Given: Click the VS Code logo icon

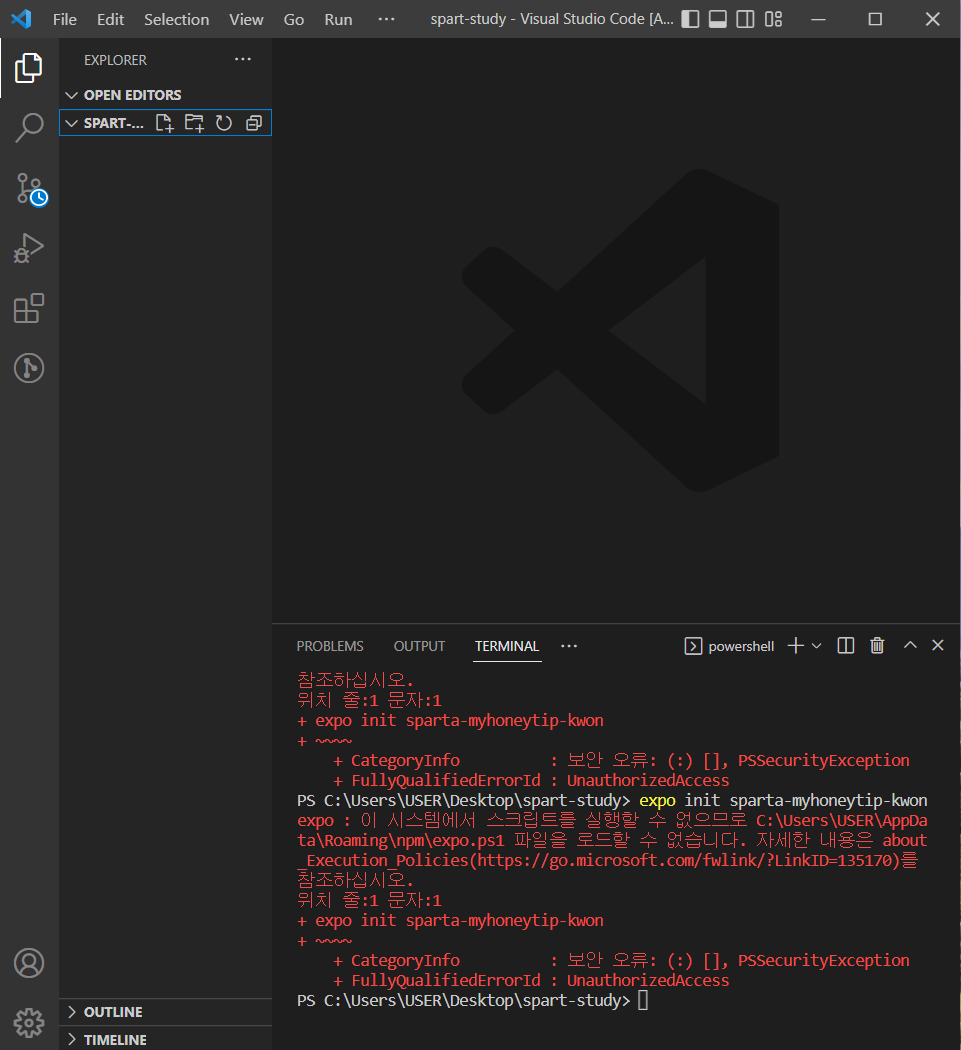Looking at the screenshot, I should pyautogui.click(x=21, y=19).
